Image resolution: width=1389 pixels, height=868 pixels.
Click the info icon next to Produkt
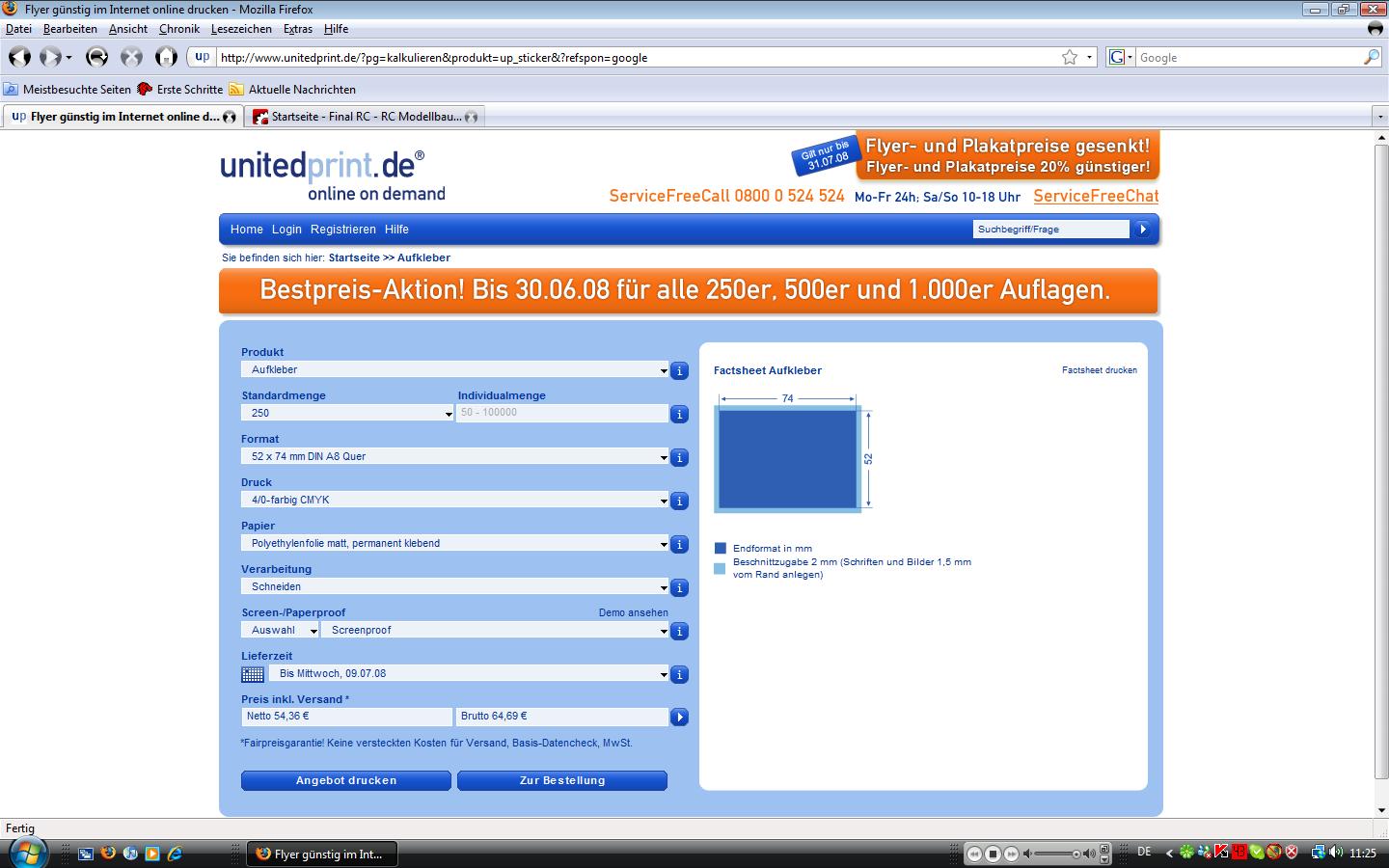(679, 370)
